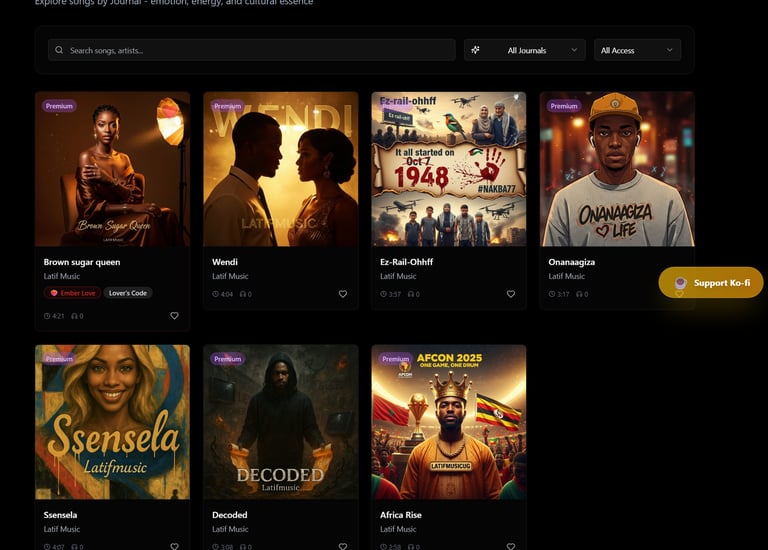The image size is (768, 550).
Task: Open the Africa Rise cover art
Action: click(x=449, y=422)
